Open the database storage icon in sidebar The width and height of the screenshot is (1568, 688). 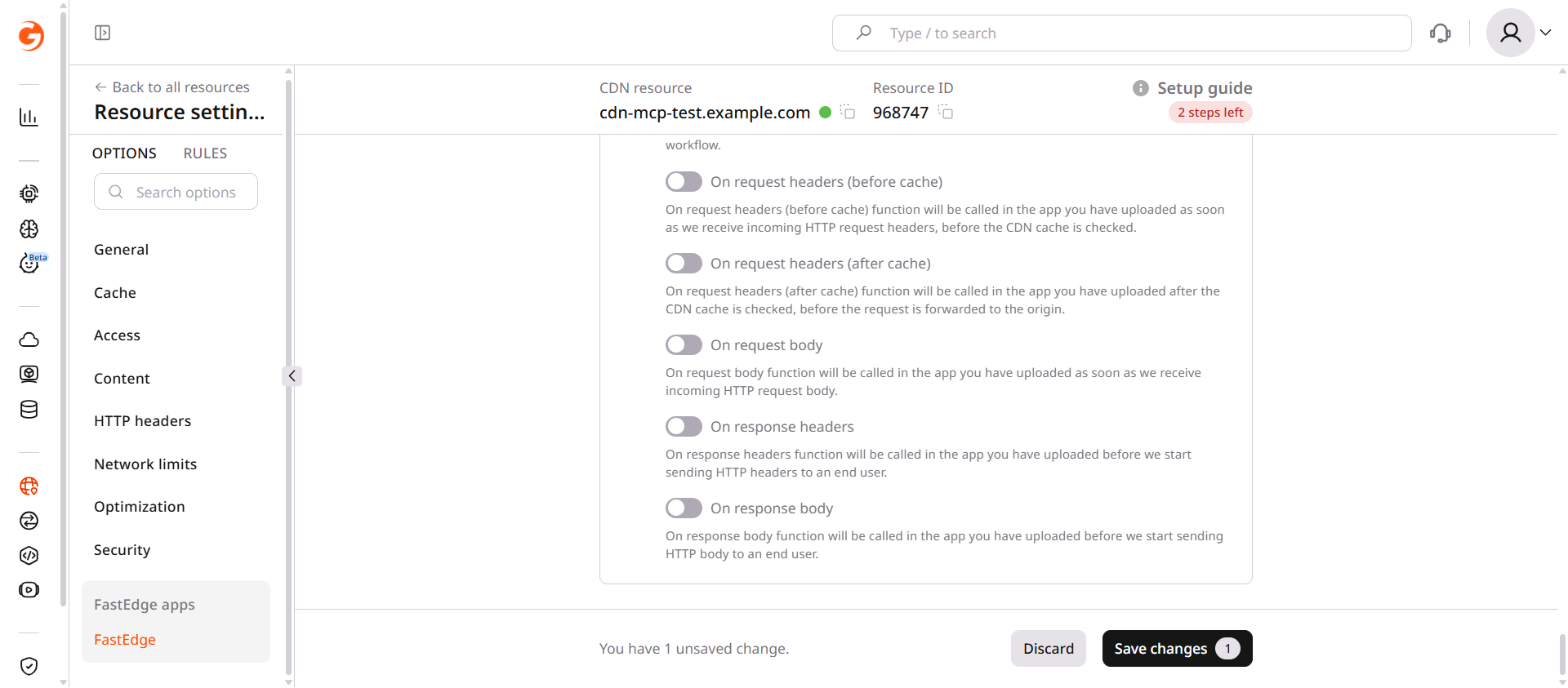[x=29, y=409]
